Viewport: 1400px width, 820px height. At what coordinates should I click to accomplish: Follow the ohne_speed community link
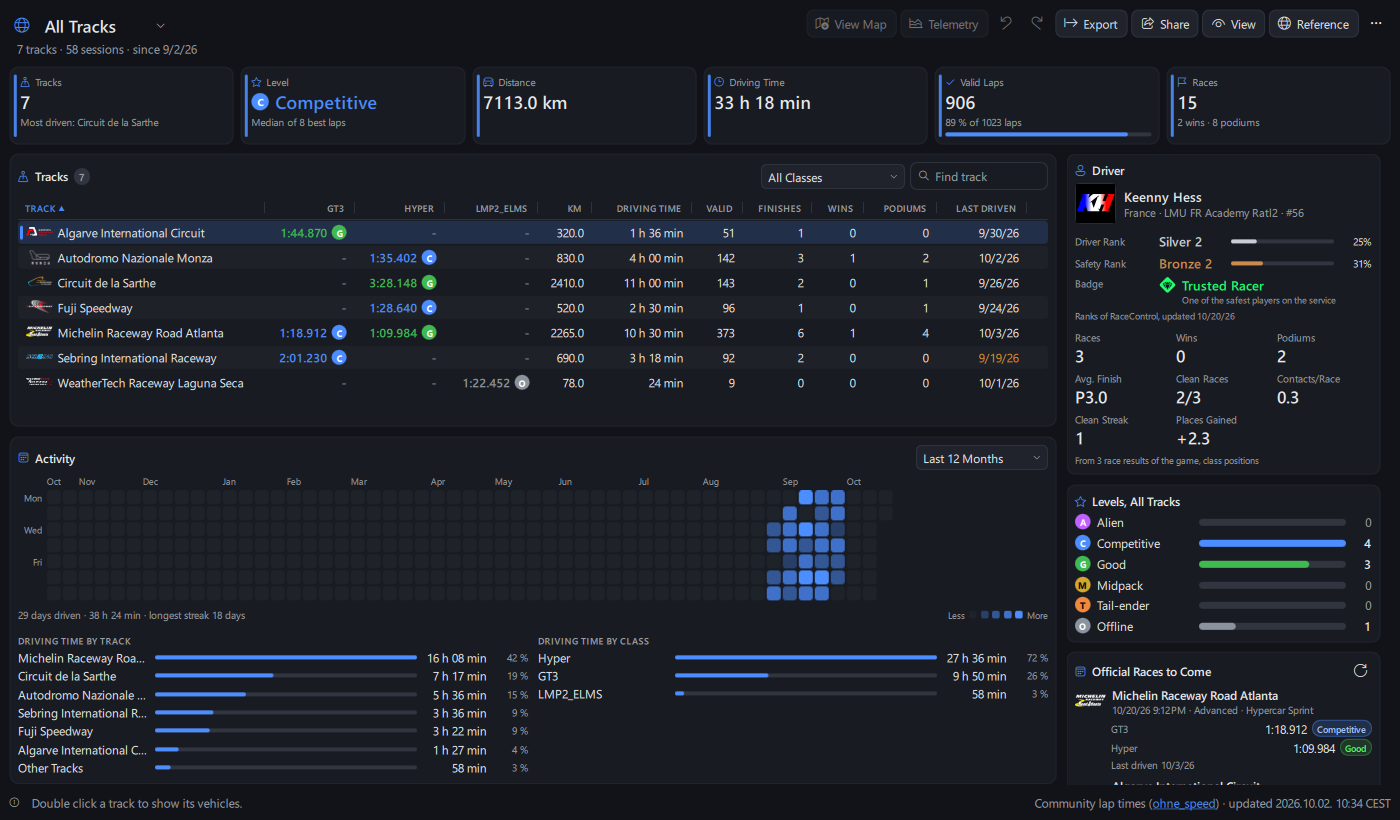(x=1184, y=803)
